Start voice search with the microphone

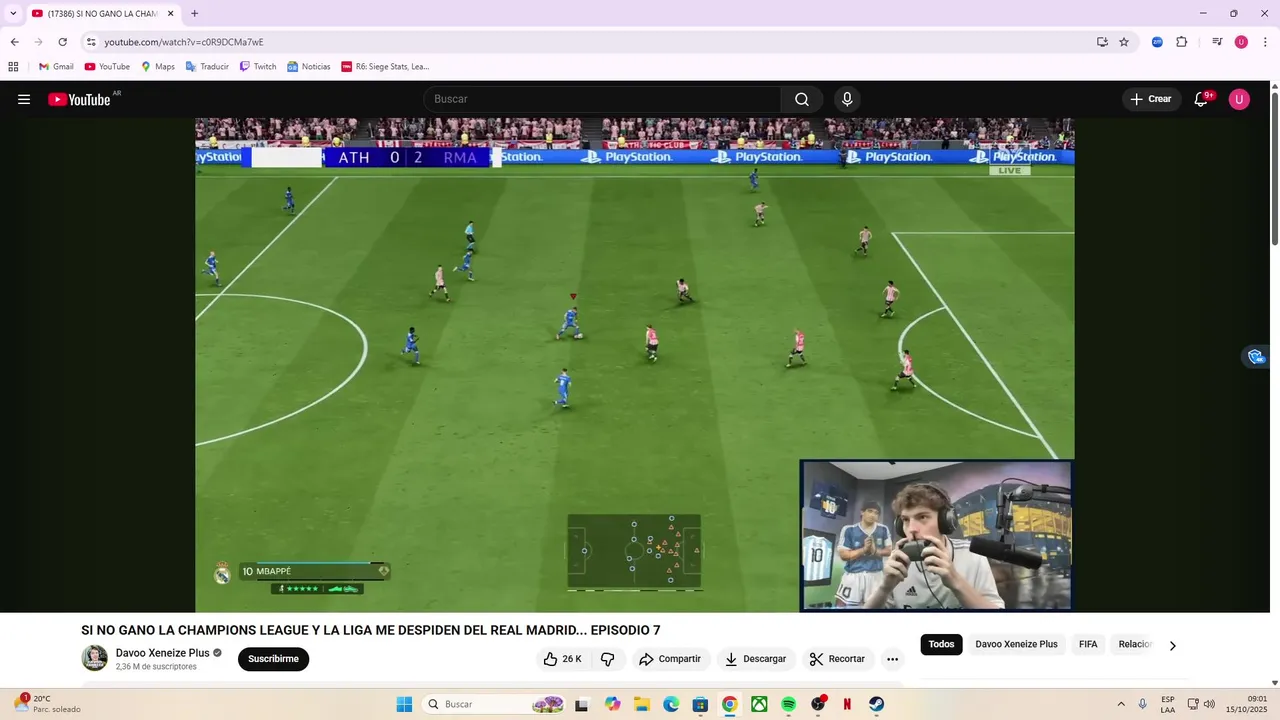pyautogui.click(x=847, y=99)
